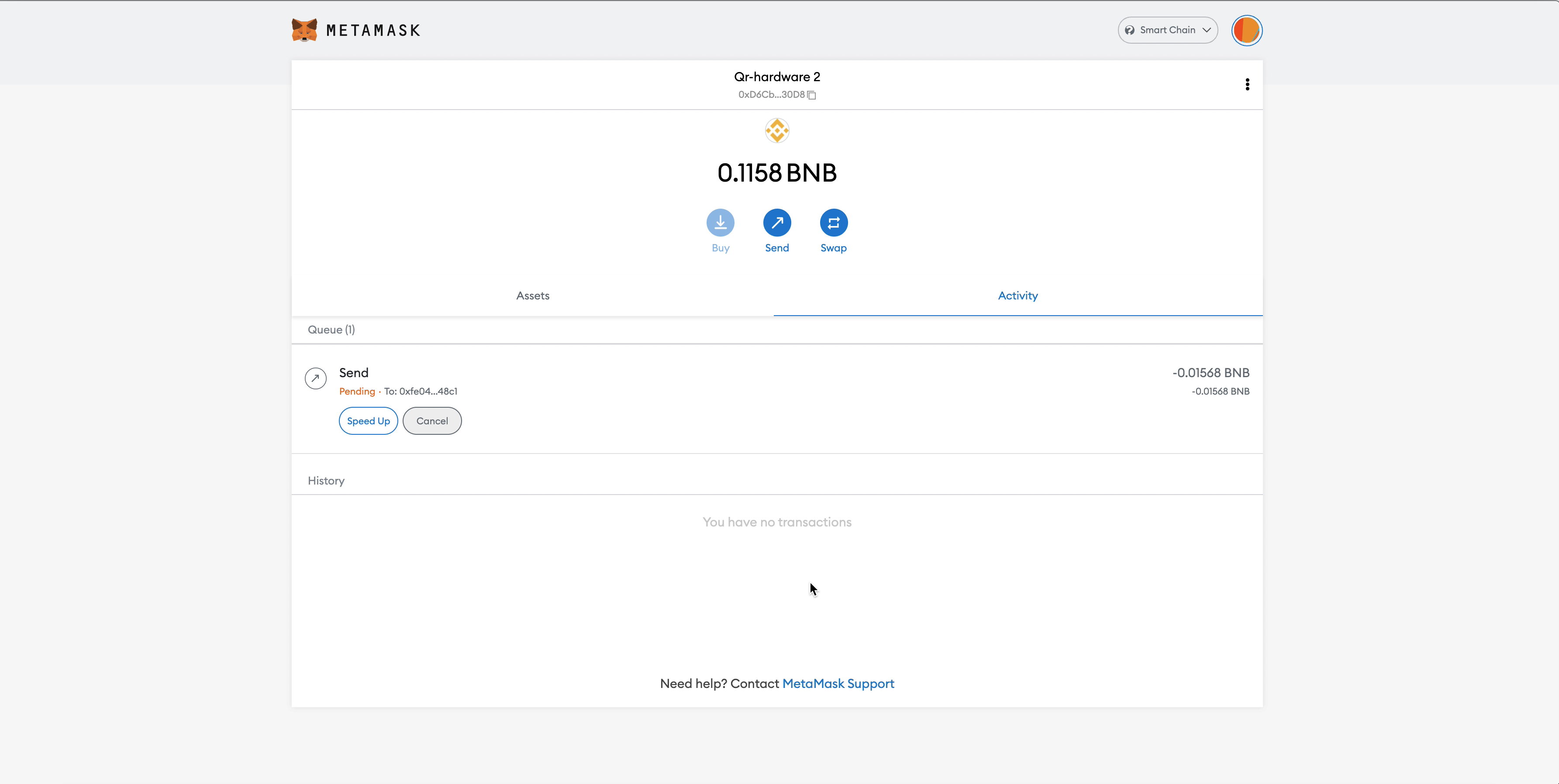
Task: Click the MetaMask fox logo
Action: point(304,30)
